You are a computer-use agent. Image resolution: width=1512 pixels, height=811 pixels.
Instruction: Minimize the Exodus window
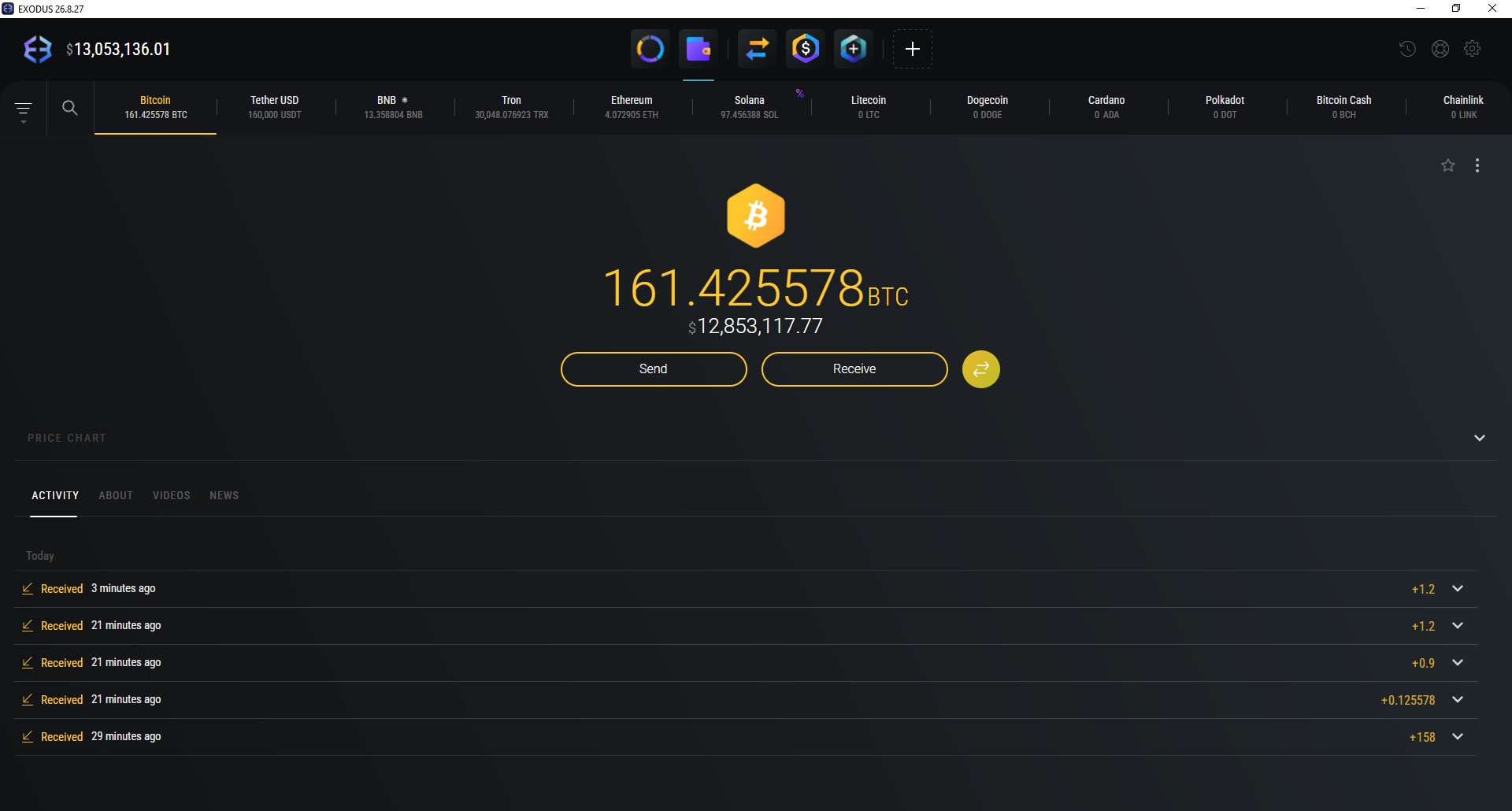click(x=1421, y=9)
